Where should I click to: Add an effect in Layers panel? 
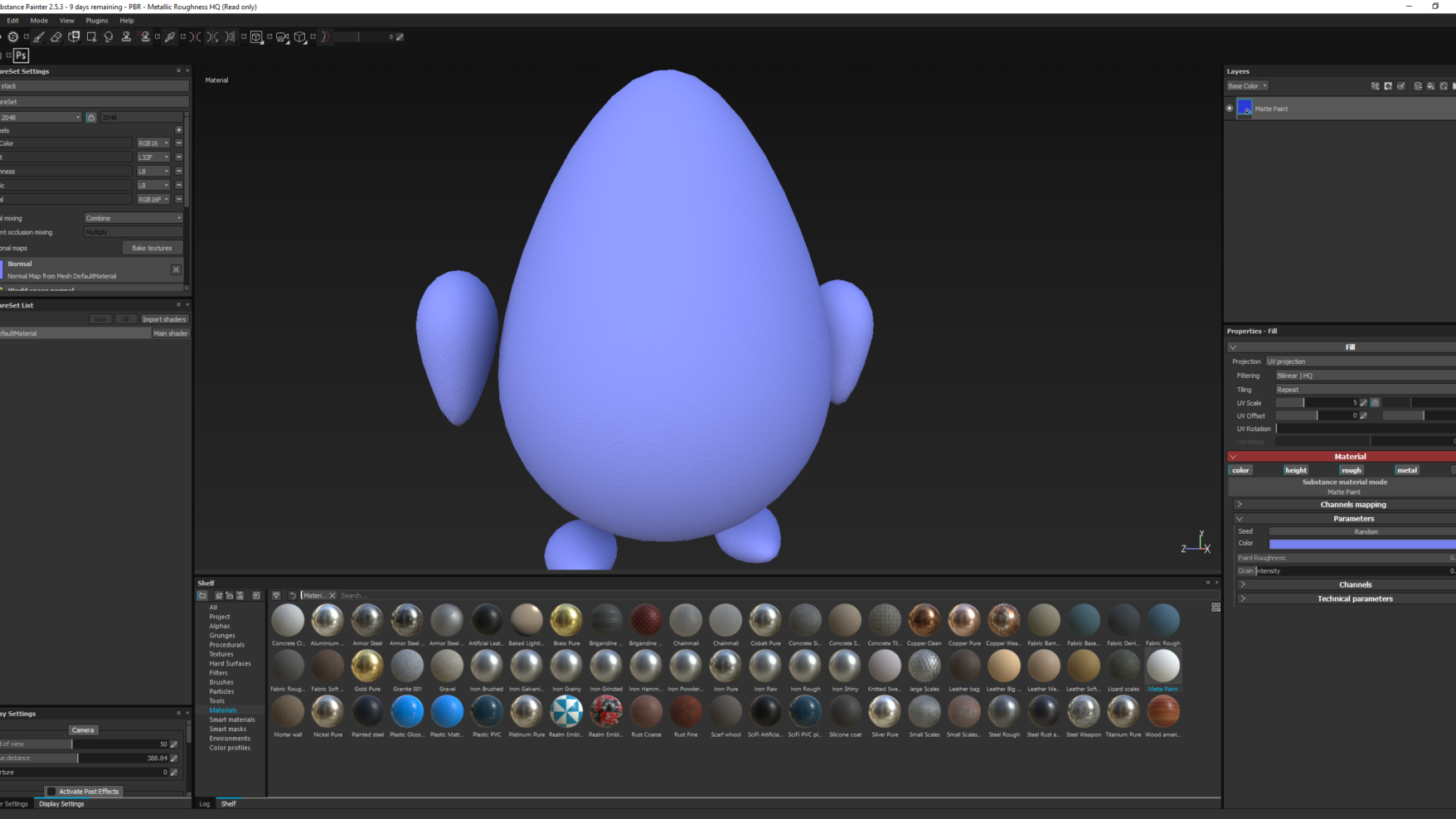[1375, 85]
